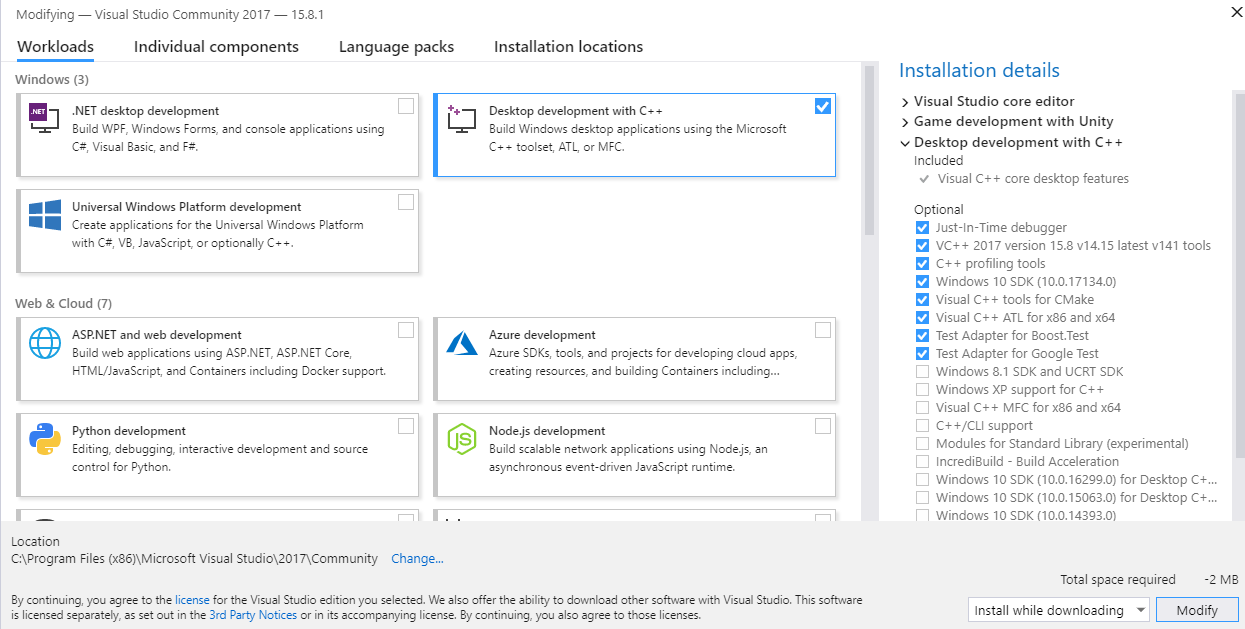Click the Azure development logo icon
Image resolution: width=1245 pixels, height=629 pixels.
click(462, 343)
